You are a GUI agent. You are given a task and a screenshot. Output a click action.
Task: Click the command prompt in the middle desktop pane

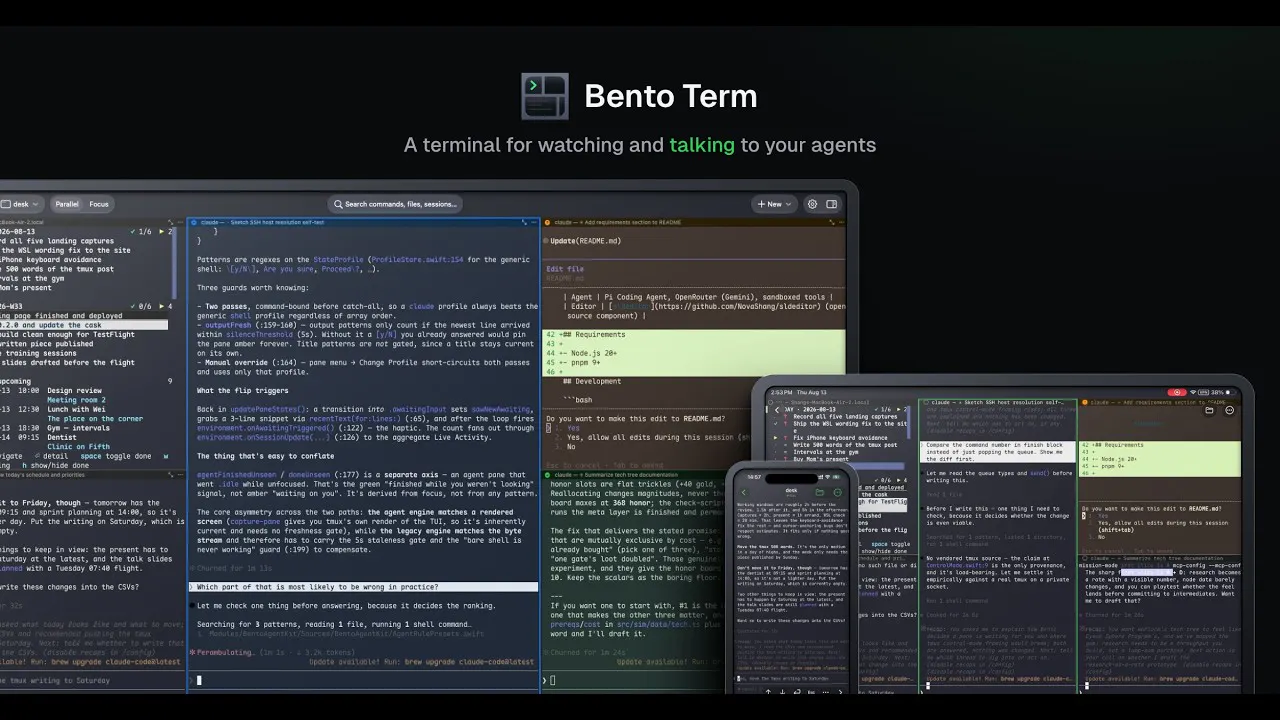coord(364,680)
